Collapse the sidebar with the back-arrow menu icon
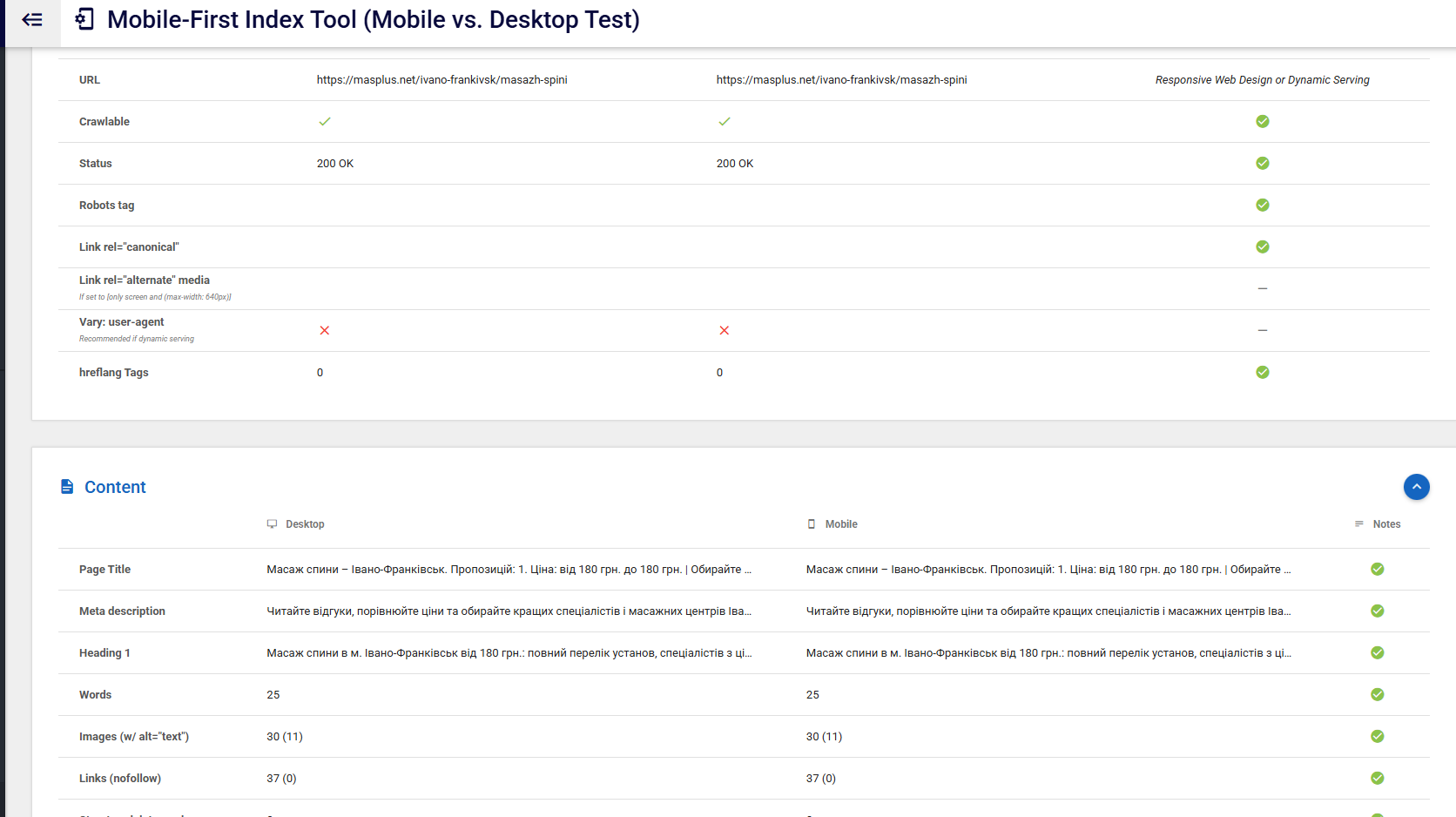The width and height of the screenshot is (1456, 817). pyautogui.click(x=32, y=19)
